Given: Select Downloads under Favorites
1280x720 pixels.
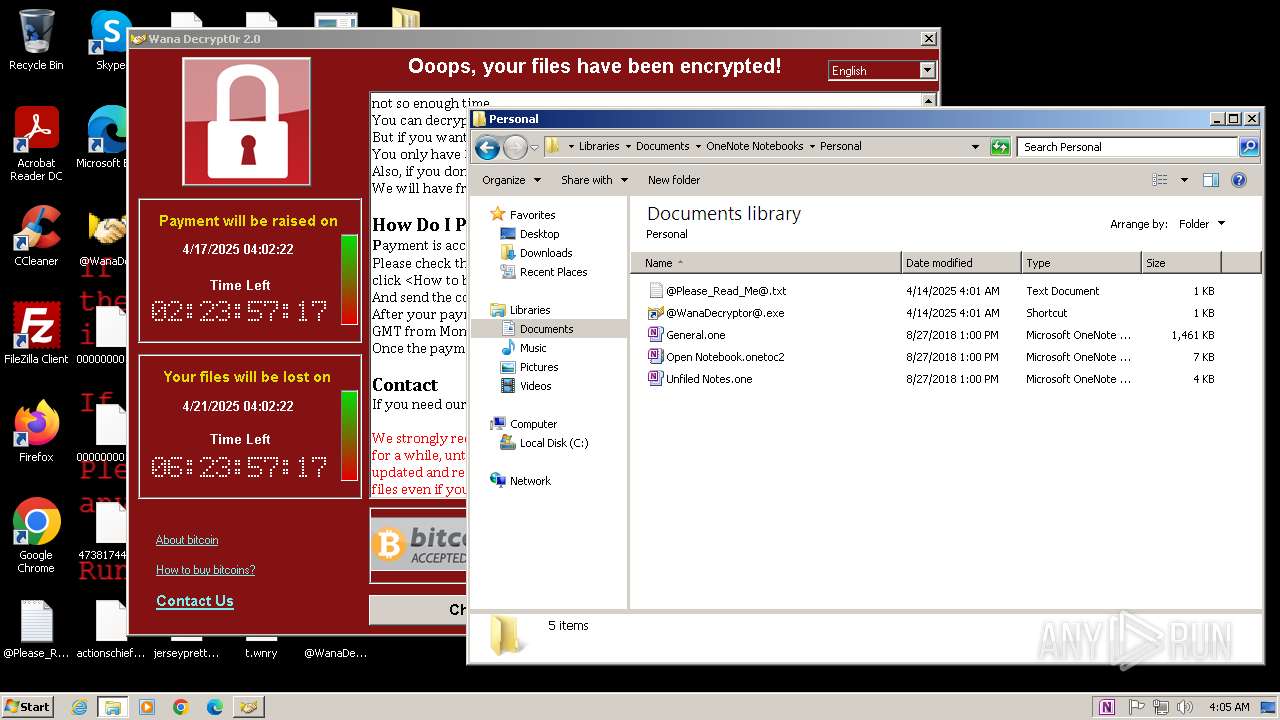Looking at the screenshot, I should 546,253.
